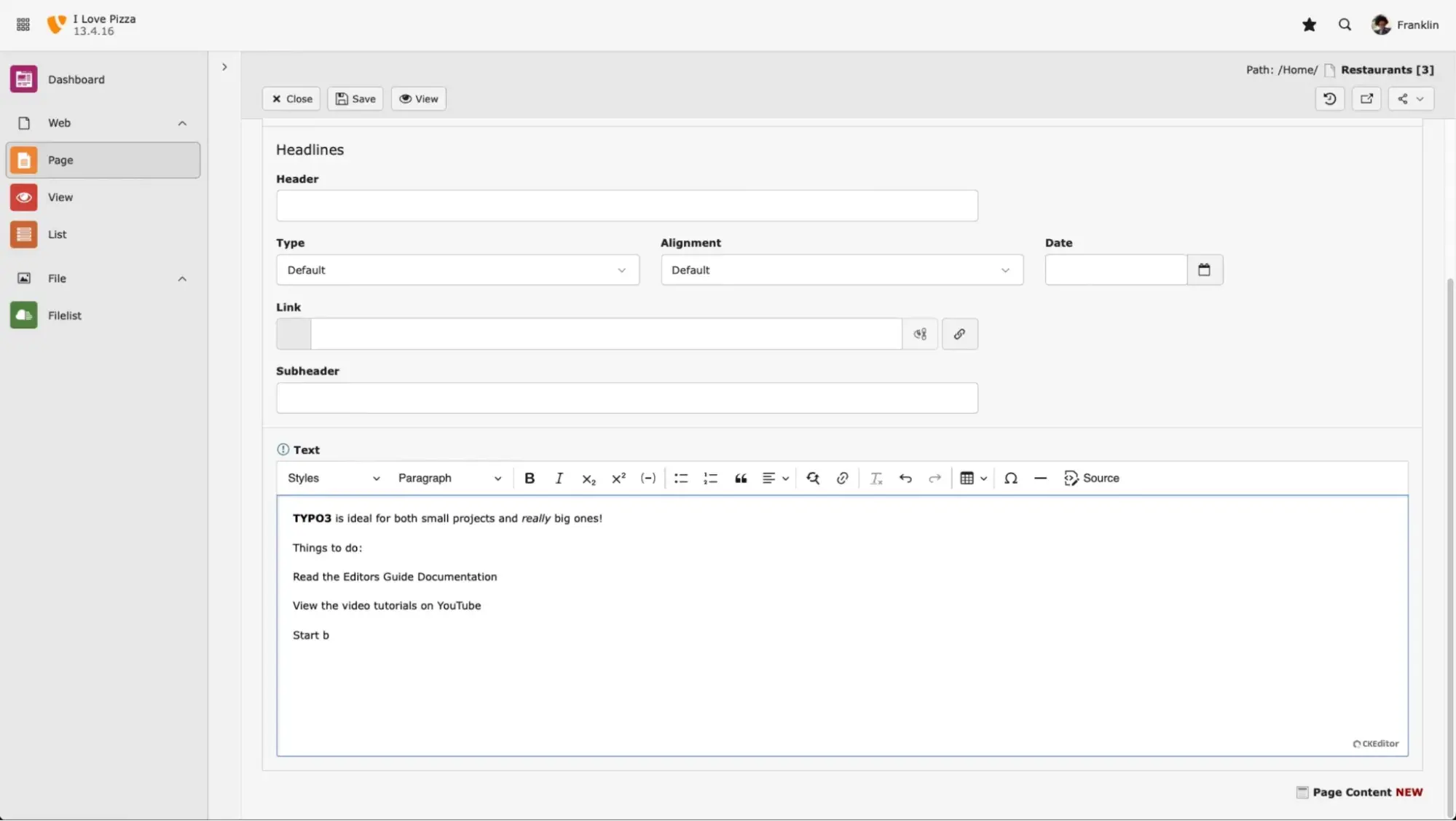Screen dimensions: 1456x821
Task: Open the search via magnifier icon
Action: [x=1345, y=24]
